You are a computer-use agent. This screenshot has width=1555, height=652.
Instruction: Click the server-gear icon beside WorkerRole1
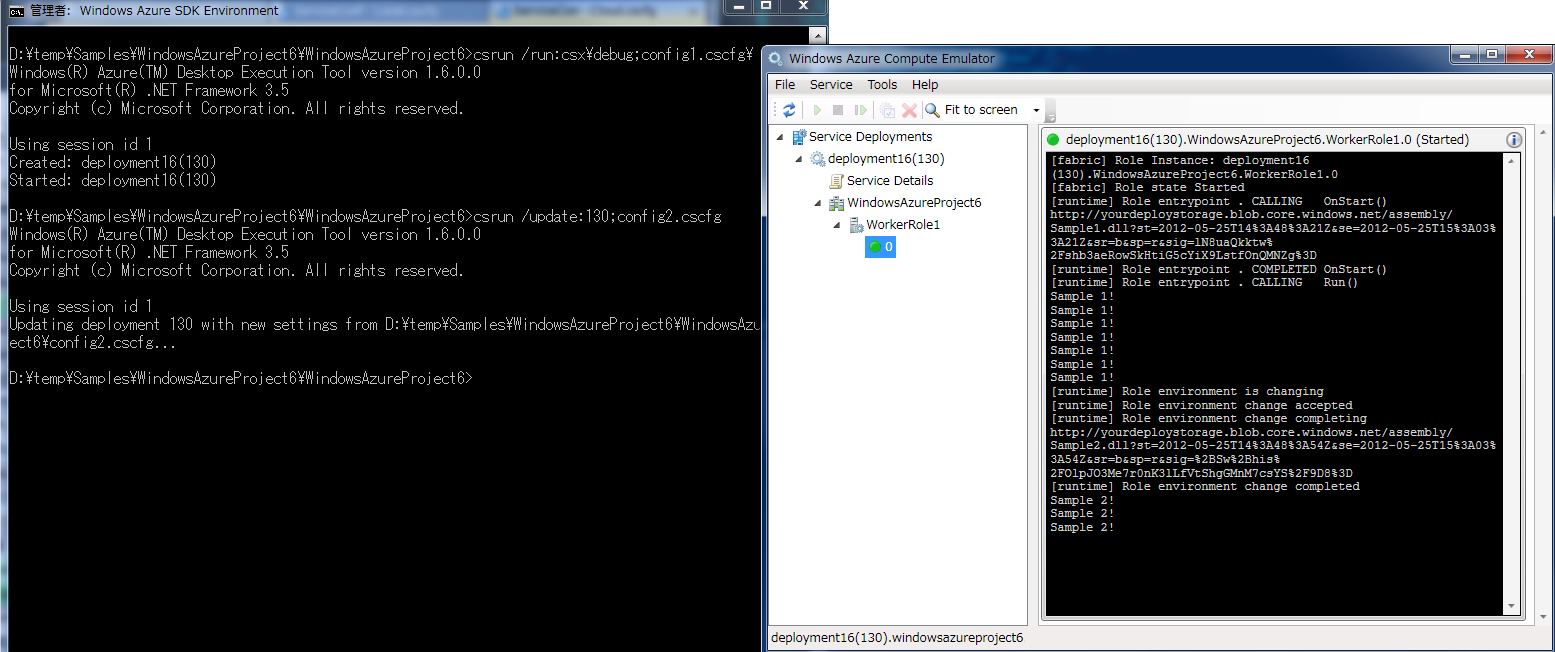click(856, 225)
